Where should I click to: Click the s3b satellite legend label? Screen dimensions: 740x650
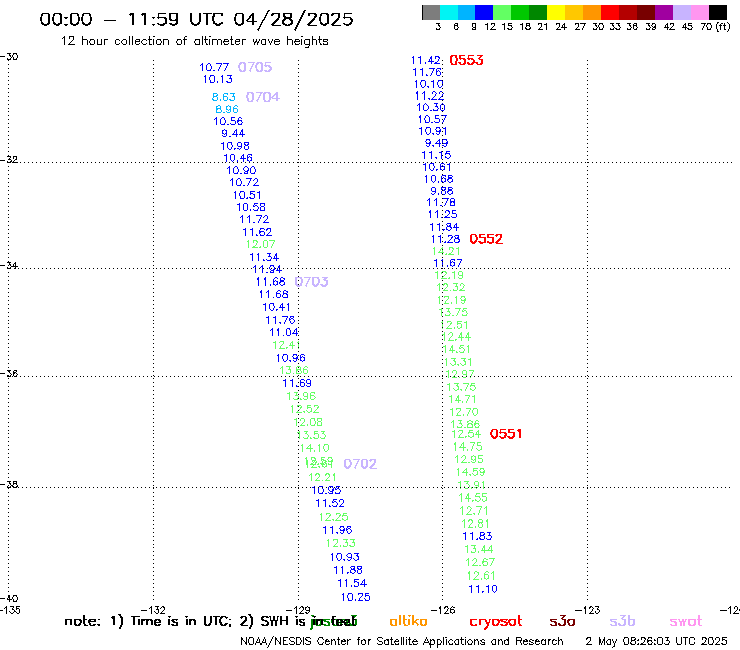tap(622, 621)
